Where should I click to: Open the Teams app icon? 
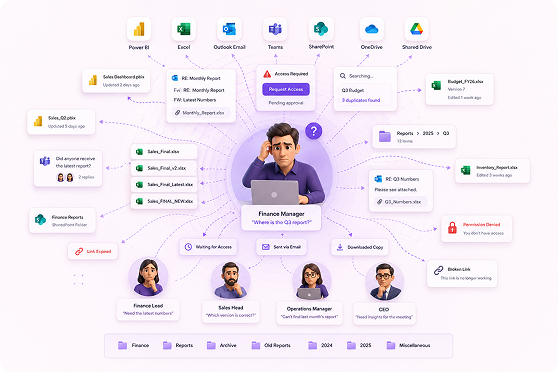[275, 29]
